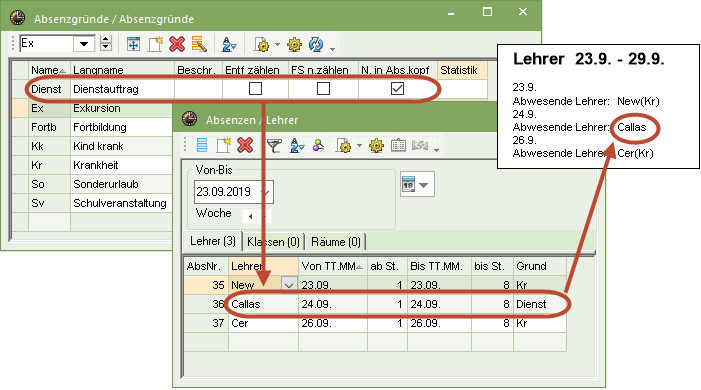This screenshot has height=390, width=701.
Task: Maximize the Absenzgründe window
Action: click(x=487, y=12)
